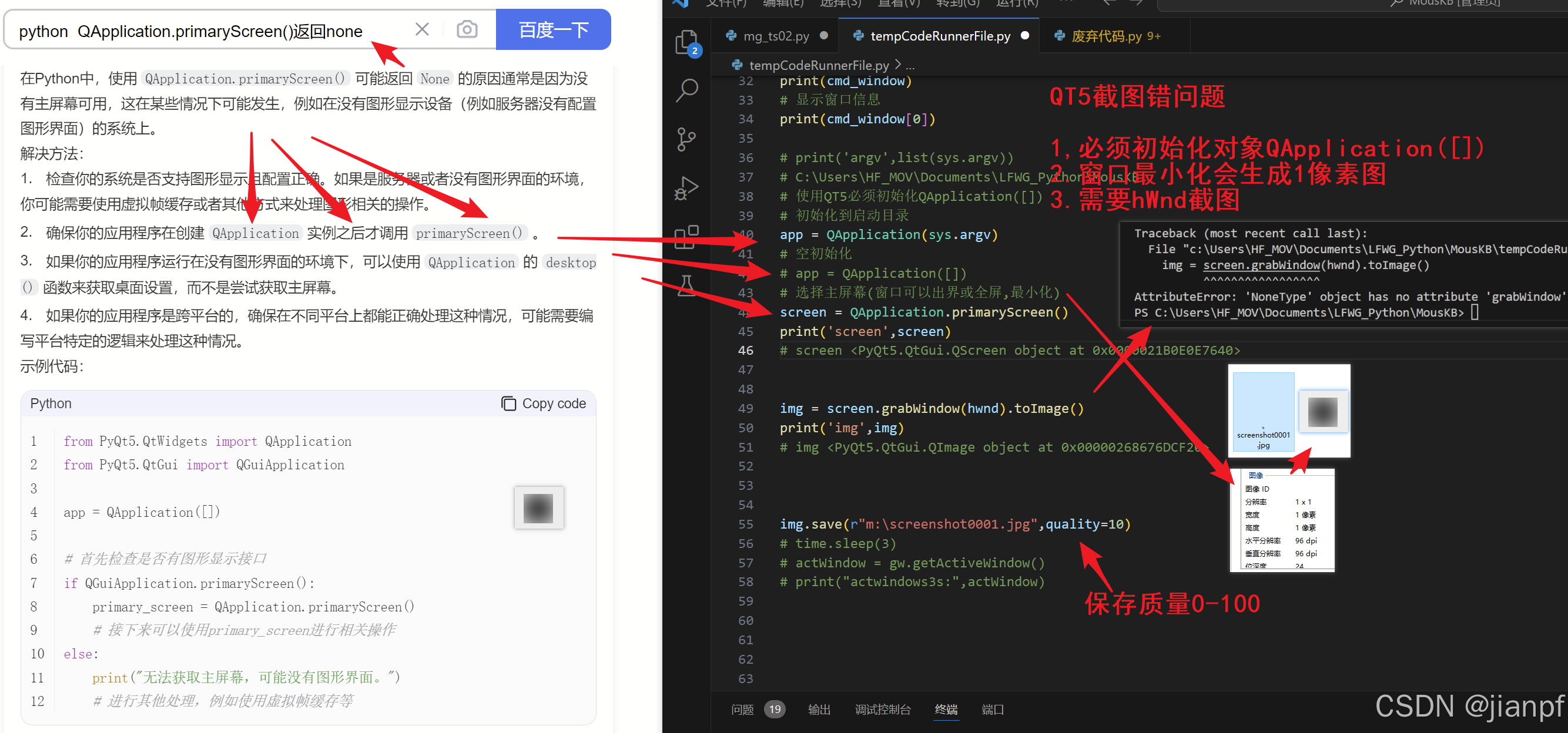Open the Run and Debug view
Viewport: 1568px width, 733px height.
tap(686, 187)
